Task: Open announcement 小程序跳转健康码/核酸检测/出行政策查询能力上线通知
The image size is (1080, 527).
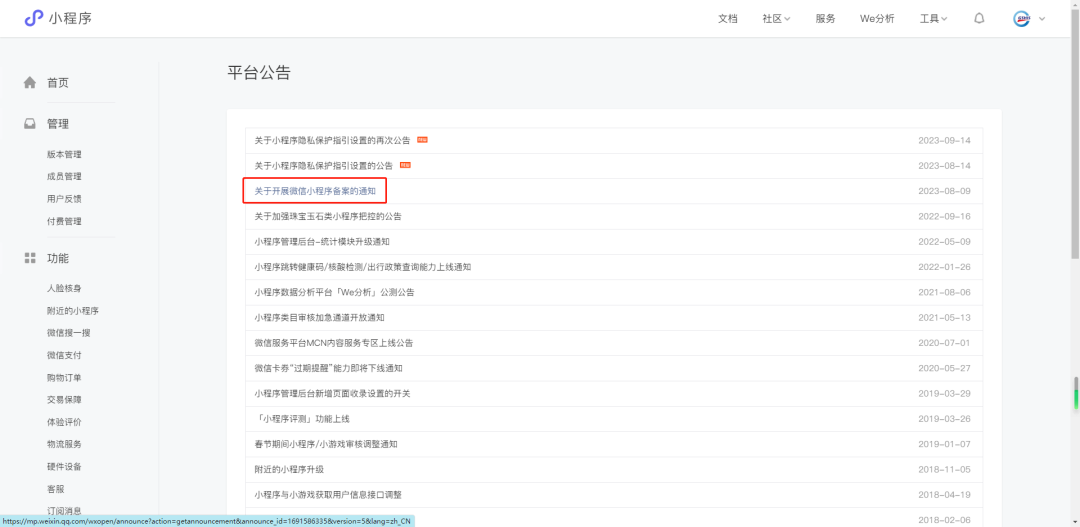Action: tap(362, 267)
